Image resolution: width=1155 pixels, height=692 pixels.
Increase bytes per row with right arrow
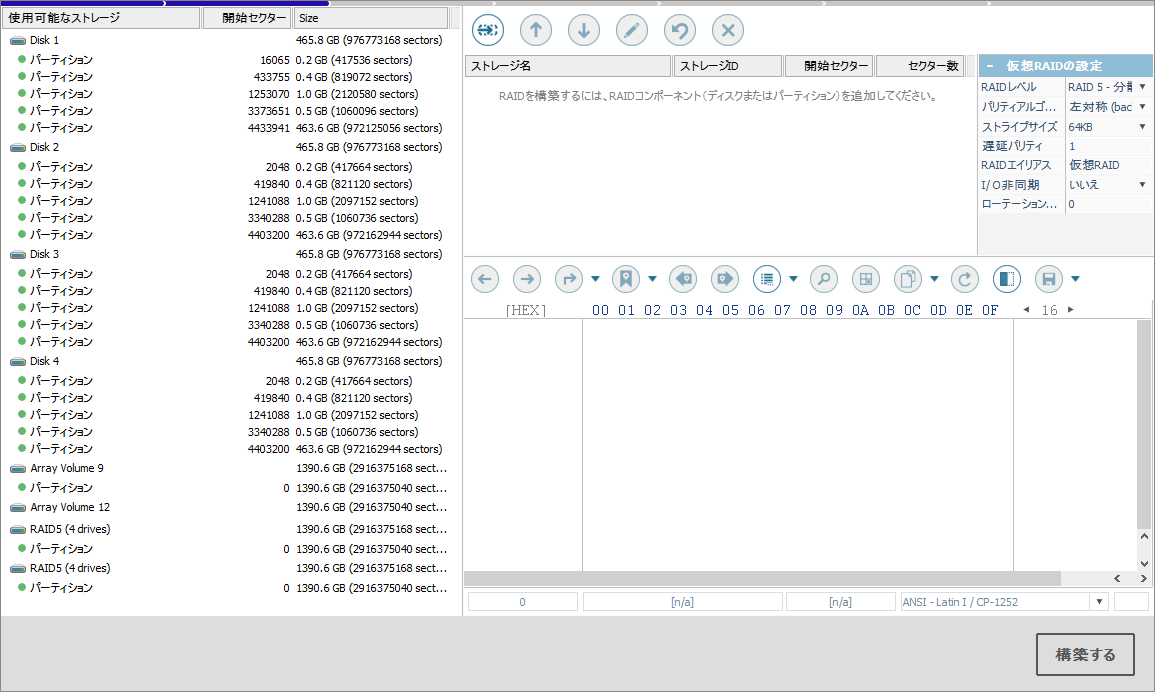click(1071, 310)
